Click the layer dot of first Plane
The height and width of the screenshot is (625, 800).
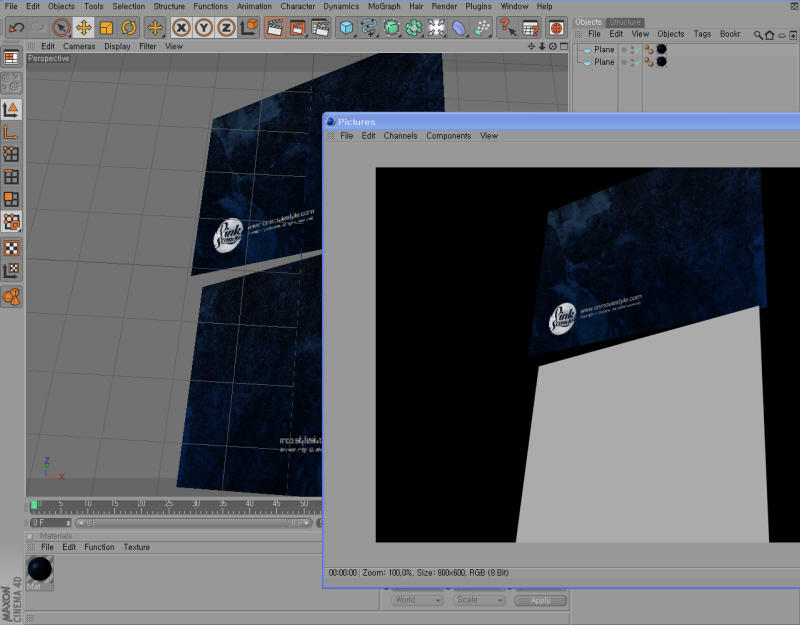pyautogui.click(x=623, y=49)
